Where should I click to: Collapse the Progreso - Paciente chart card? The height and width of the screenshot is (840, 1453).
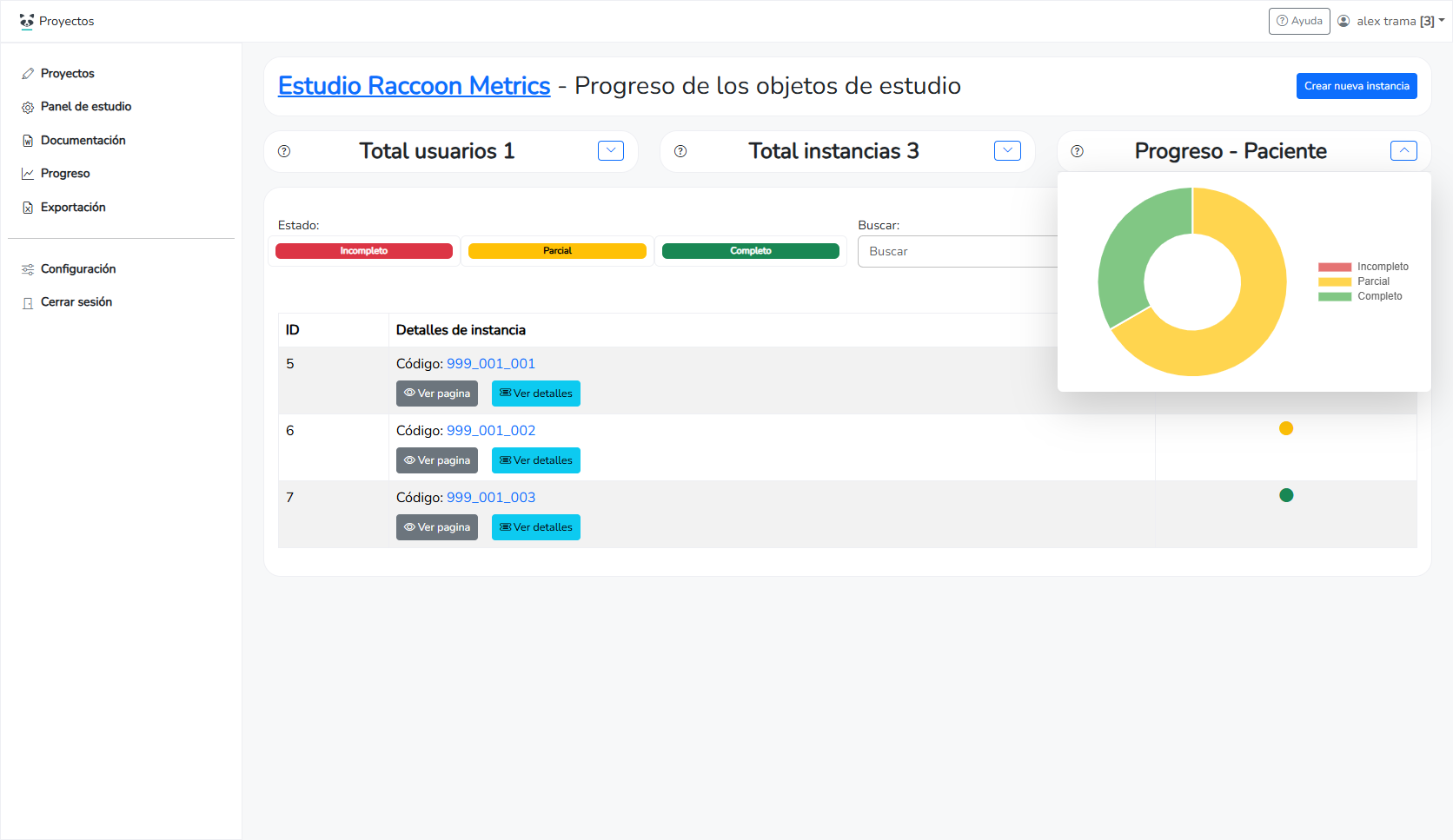click(x=1403, y=151)
